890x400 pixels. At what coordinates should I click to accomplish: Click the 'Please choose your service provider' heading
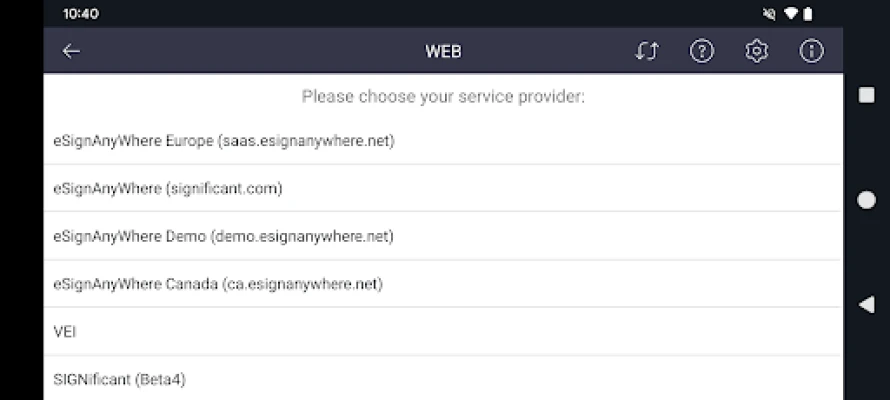[x=443, y=97]
